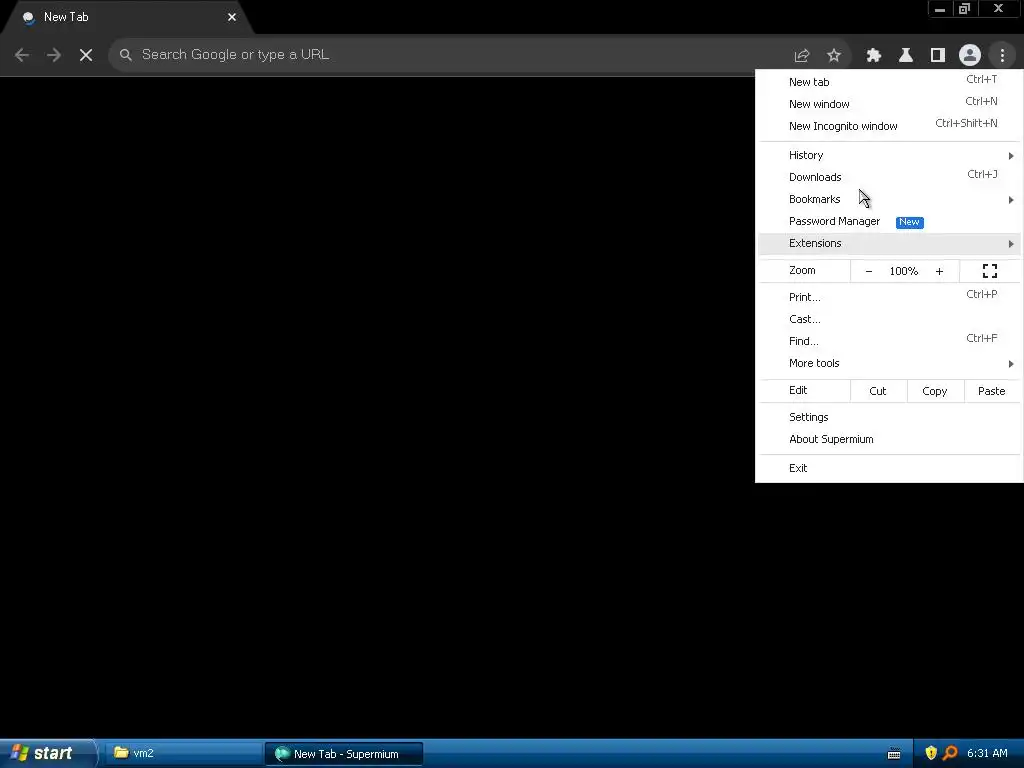Click the share page icon
1024x768 pixels.
(x=802, y=55)
